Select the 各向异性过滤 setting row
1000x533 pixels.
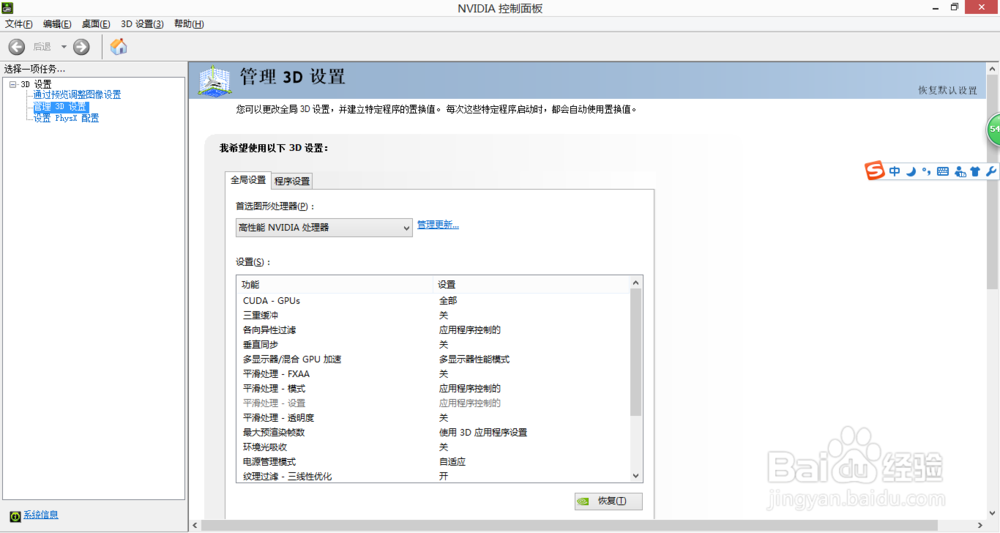(433, 330)
